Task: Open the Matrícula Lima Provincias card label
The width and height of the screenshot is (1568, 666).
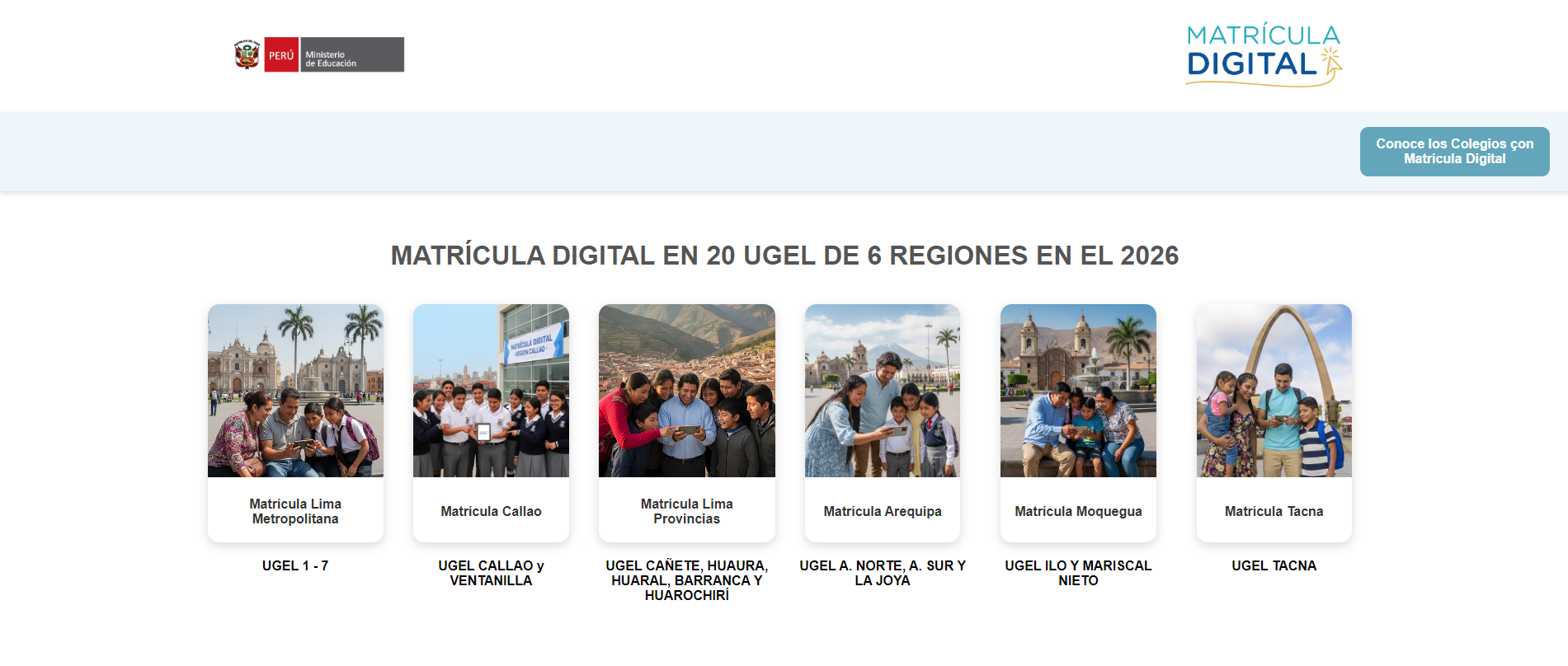Action: point(686,511)
